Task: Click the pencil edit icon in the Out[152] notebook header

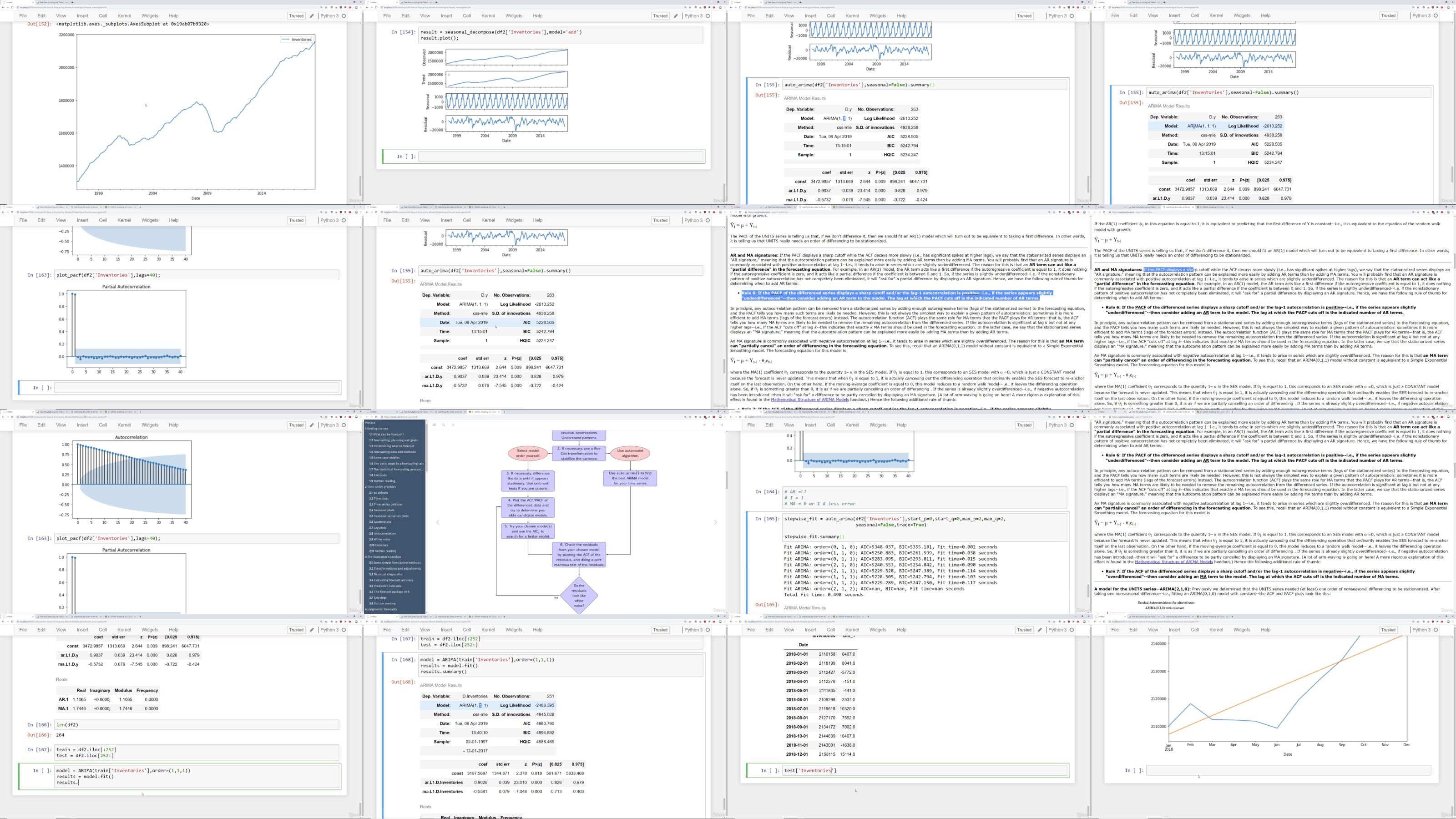Action: 311,16
